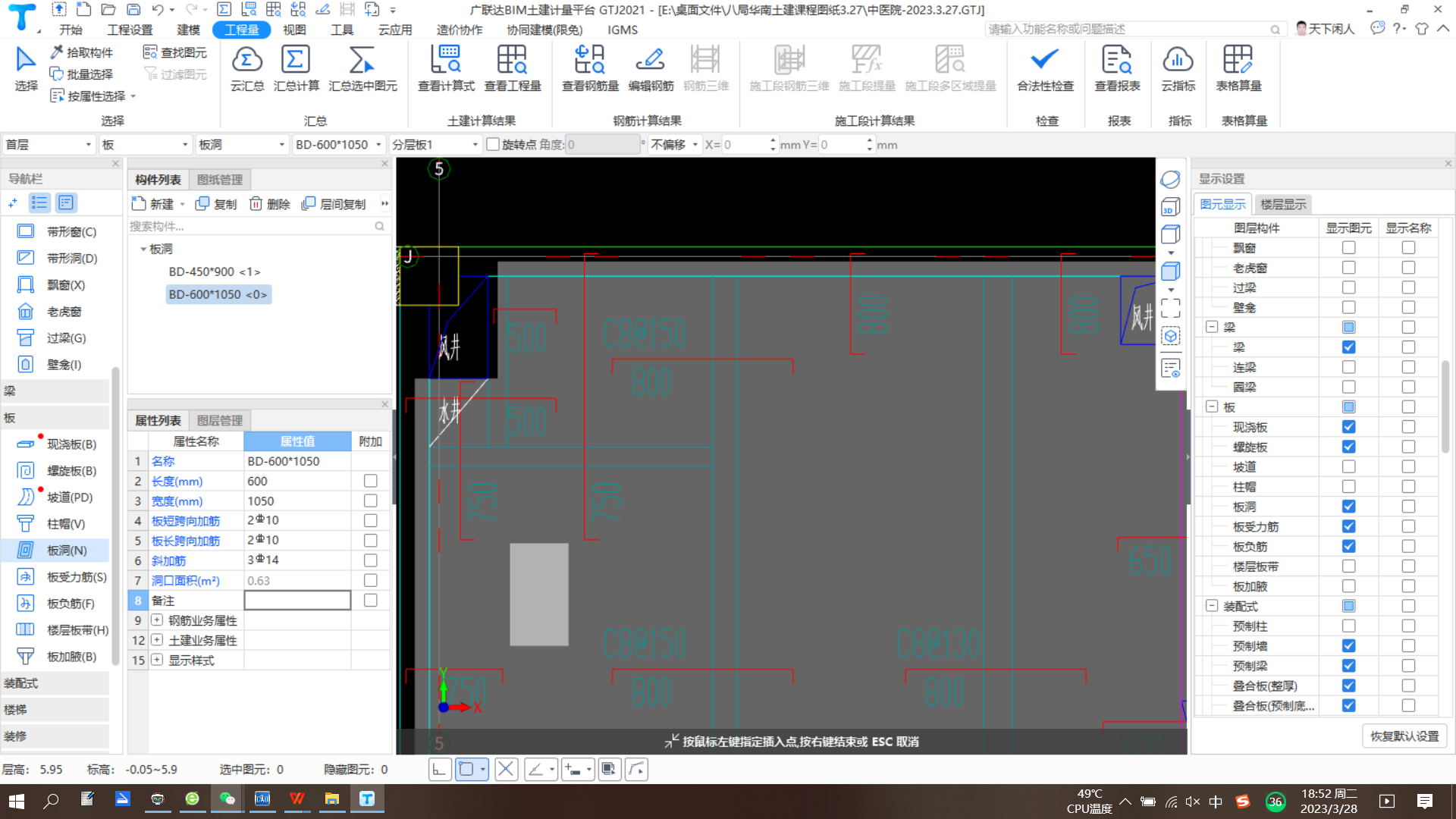Click 层间复制 copy between floors
Screen dimensions: 1456x819
(x=334, y=204)
